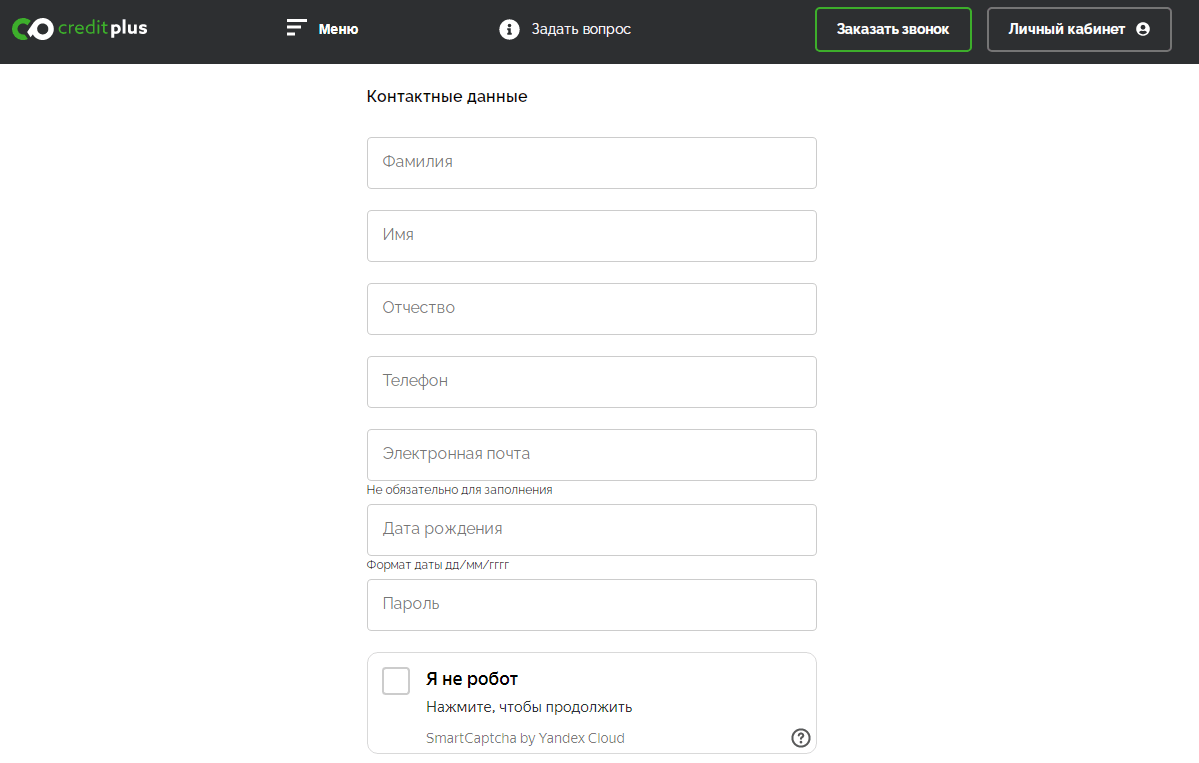Focus the Фамилия input field
Viewport: 1199px width, 763px height.
point(592,163)
